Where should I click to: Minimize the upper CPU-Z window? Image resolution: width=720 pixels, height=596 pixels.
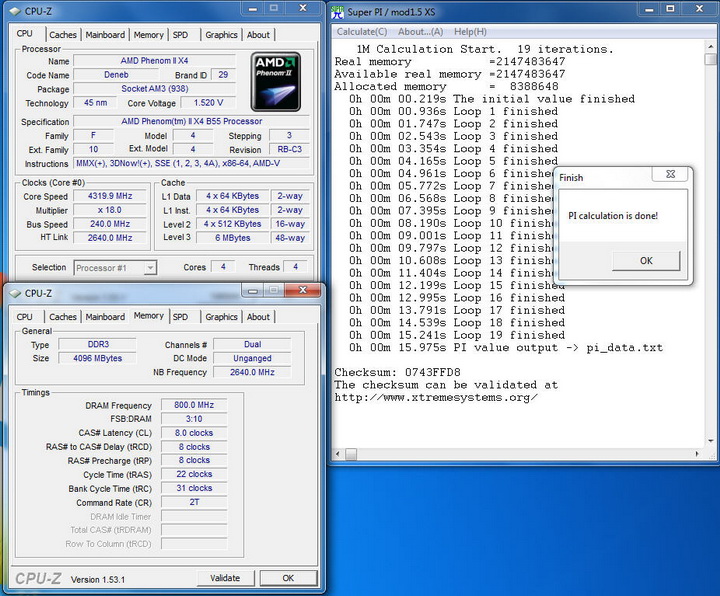click(253, 9)
